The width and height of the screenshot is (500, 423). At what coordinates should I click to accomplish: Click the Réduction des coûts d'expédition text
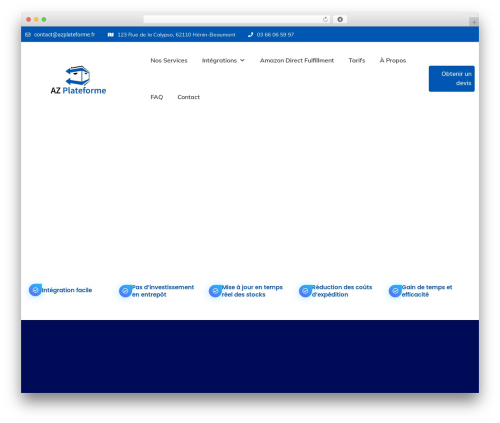(342, 291)
